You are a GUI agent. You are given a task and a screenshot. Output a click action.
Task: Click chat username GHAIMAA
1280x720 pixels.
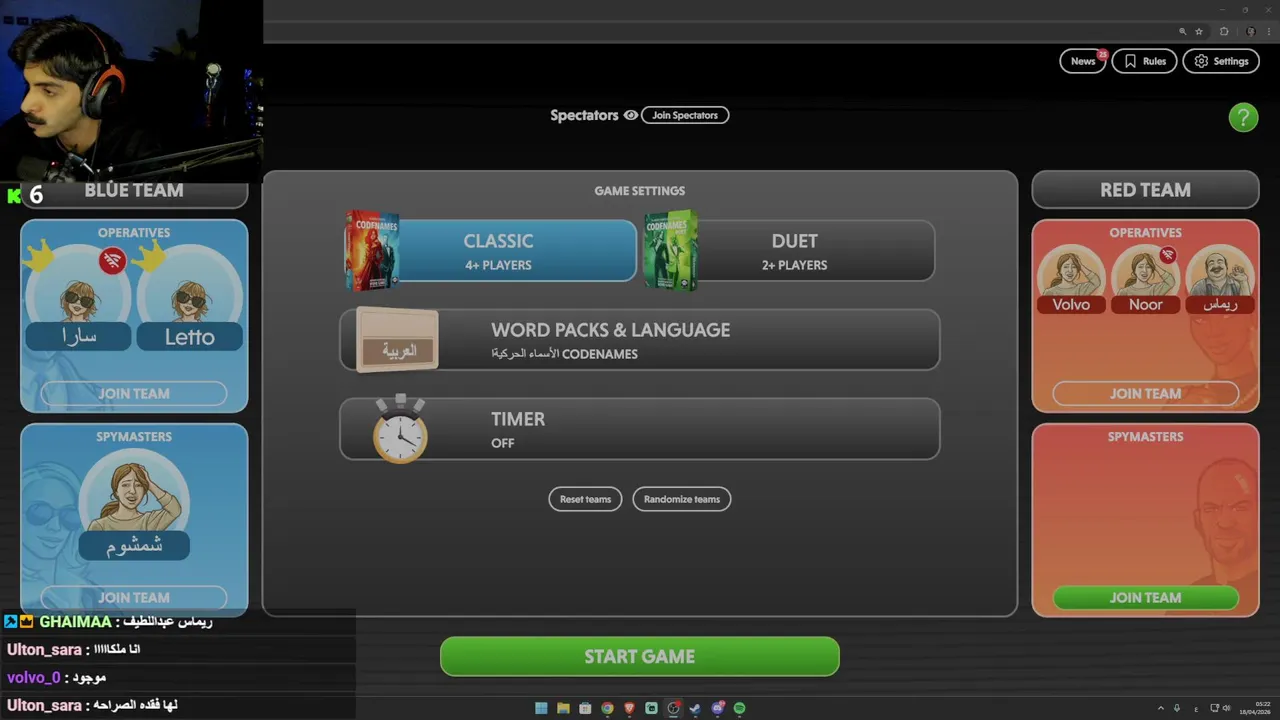(x=75, y=622)
